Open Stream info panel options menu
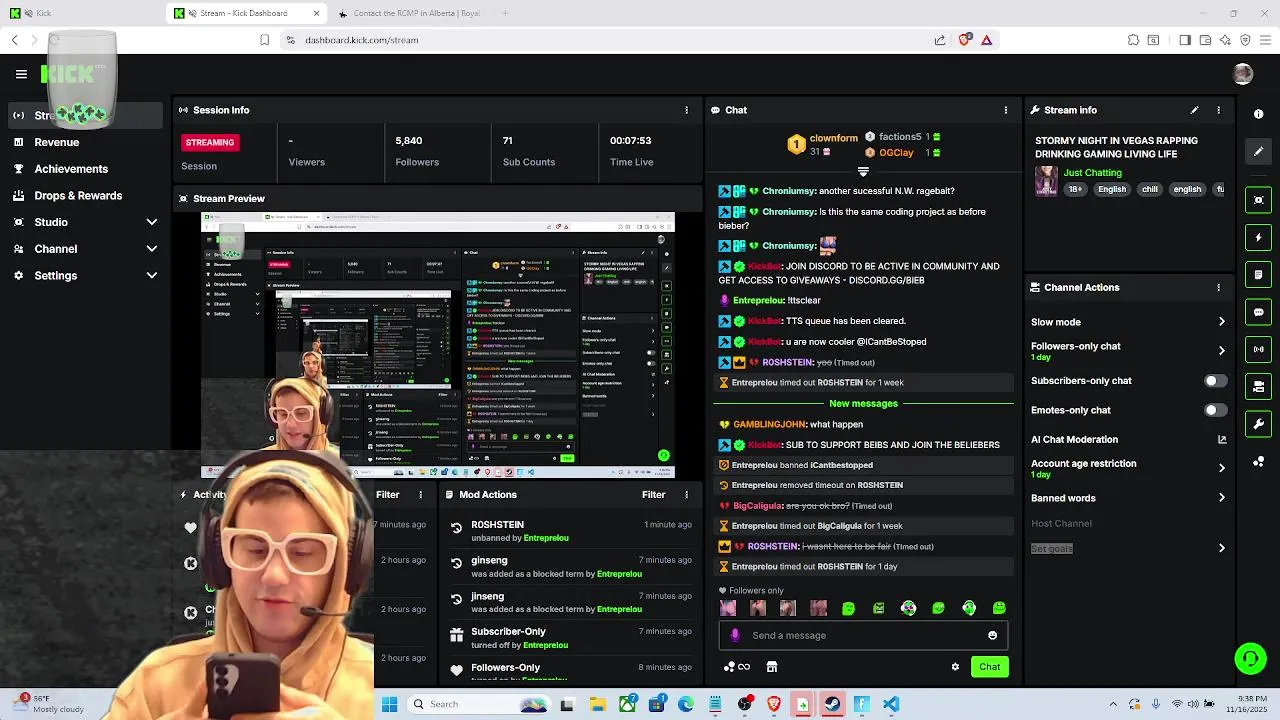This screenshot has height=720, width=1280. [1218, 110]
